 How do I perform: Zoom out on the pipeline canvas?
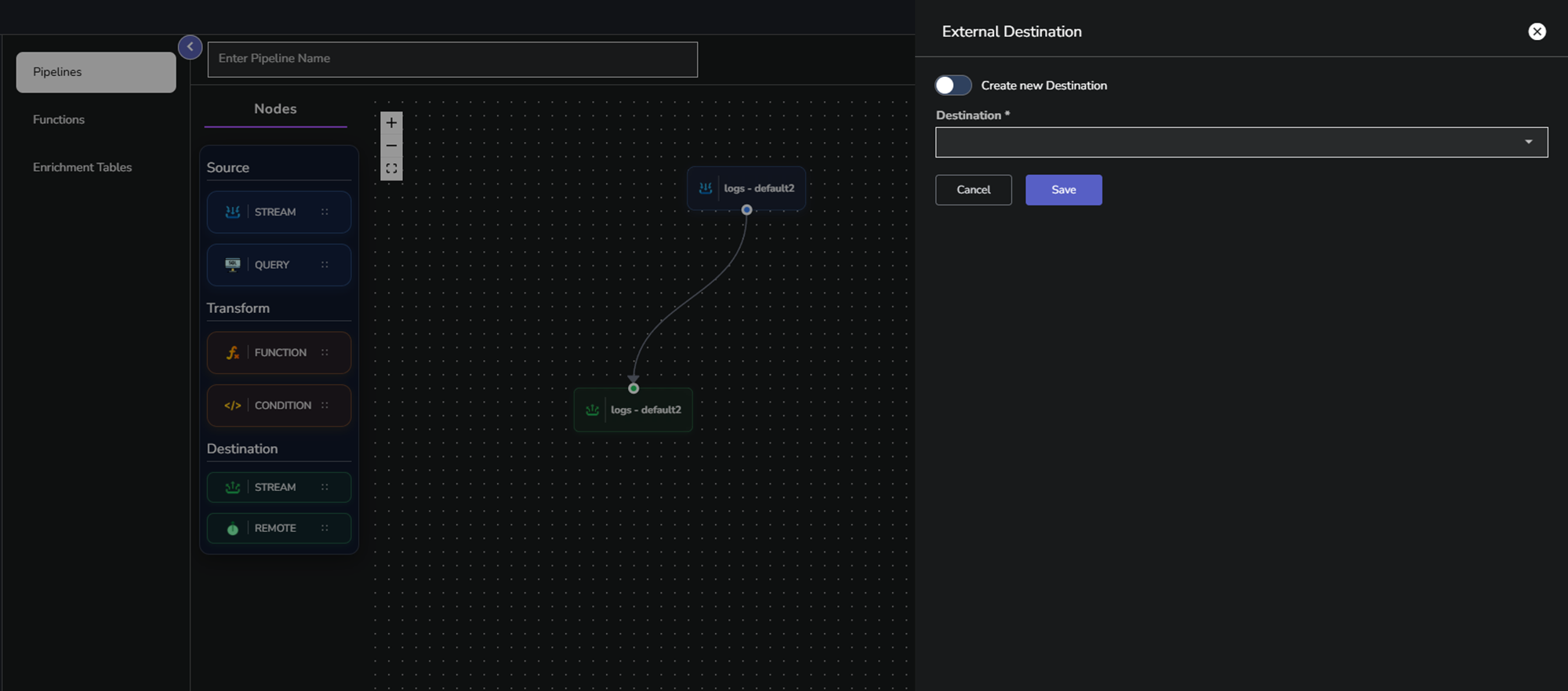tap(391, 146)
